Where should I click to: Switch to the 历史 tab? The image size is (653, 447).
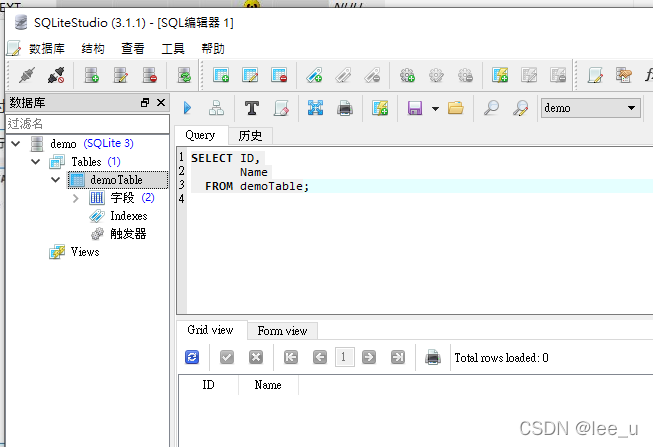click(x=250, y=136)
